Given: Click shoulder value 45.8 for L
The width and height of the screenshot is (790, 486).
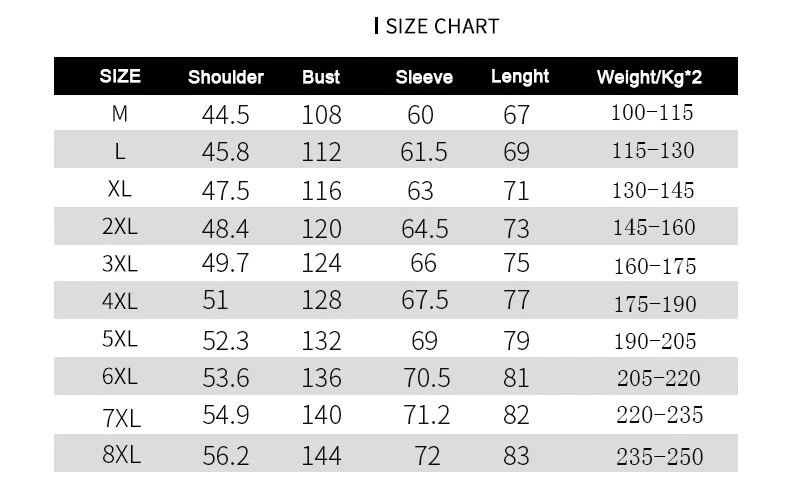Looking at the screenshot, I should [x=225, y=152].
